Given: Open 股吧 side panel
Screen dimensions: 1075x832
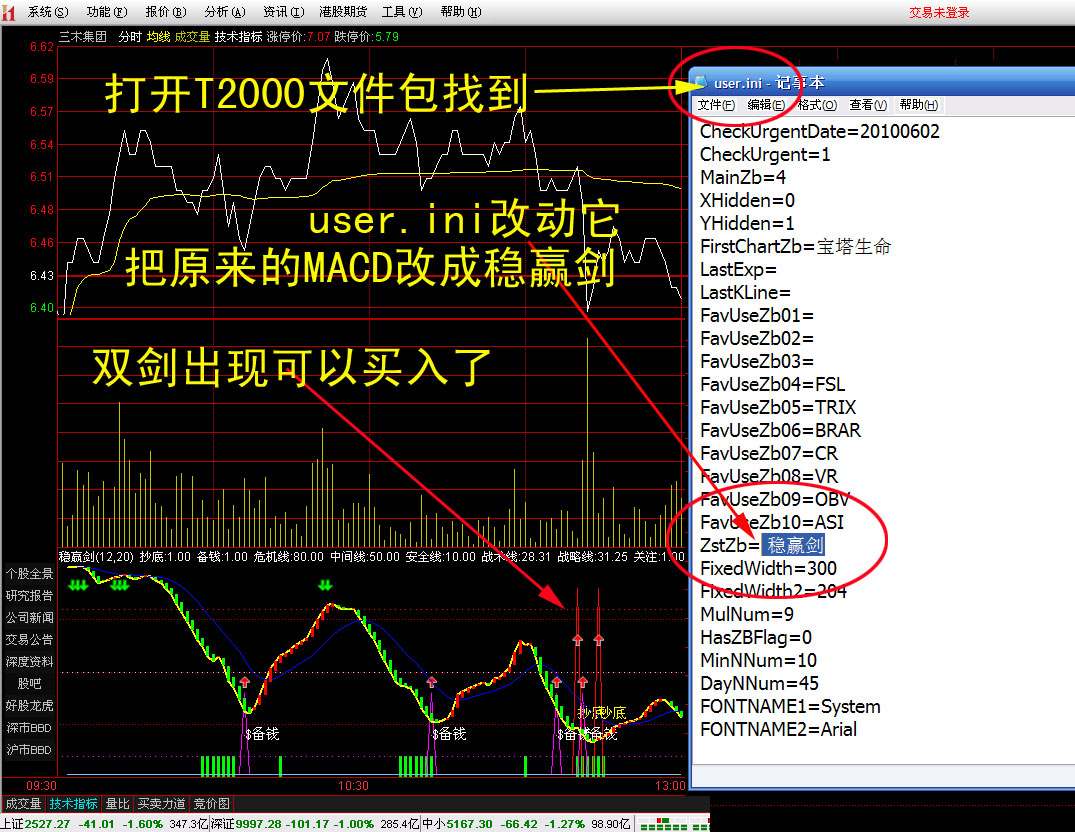Looking at the screenshot, I should [x=29, y=683].
